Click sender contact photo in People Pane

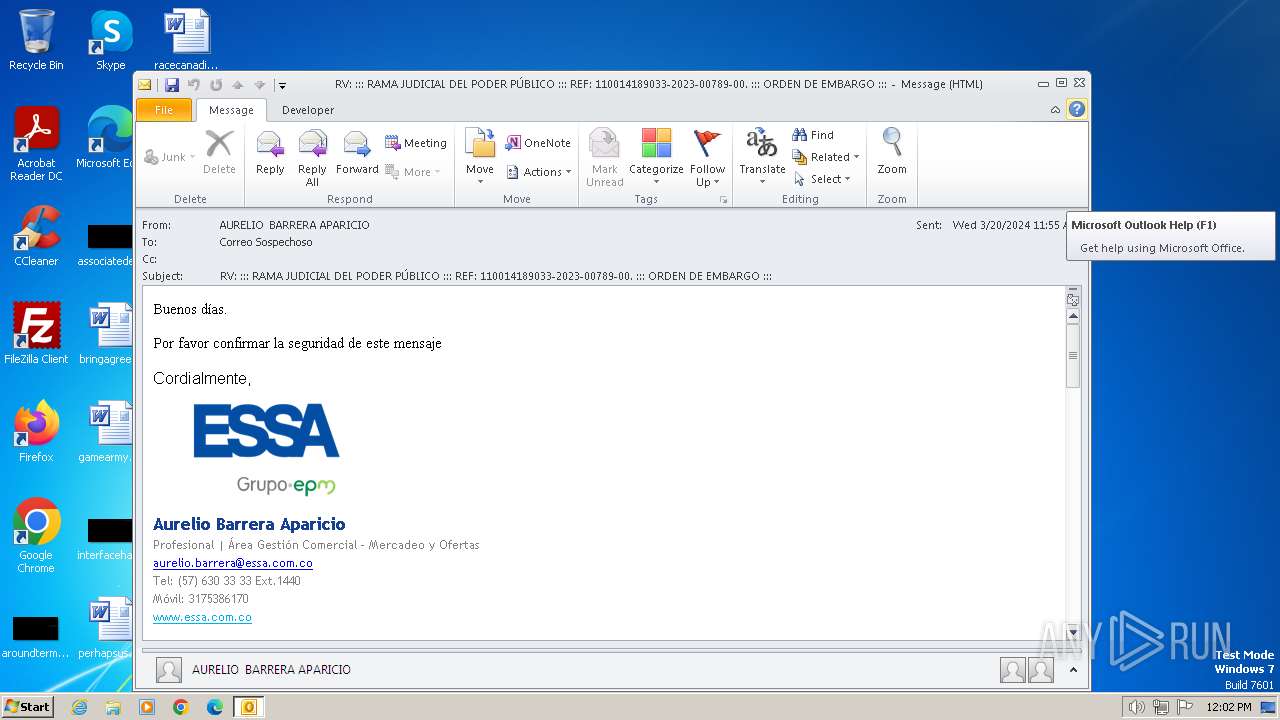tap(169, 670)
